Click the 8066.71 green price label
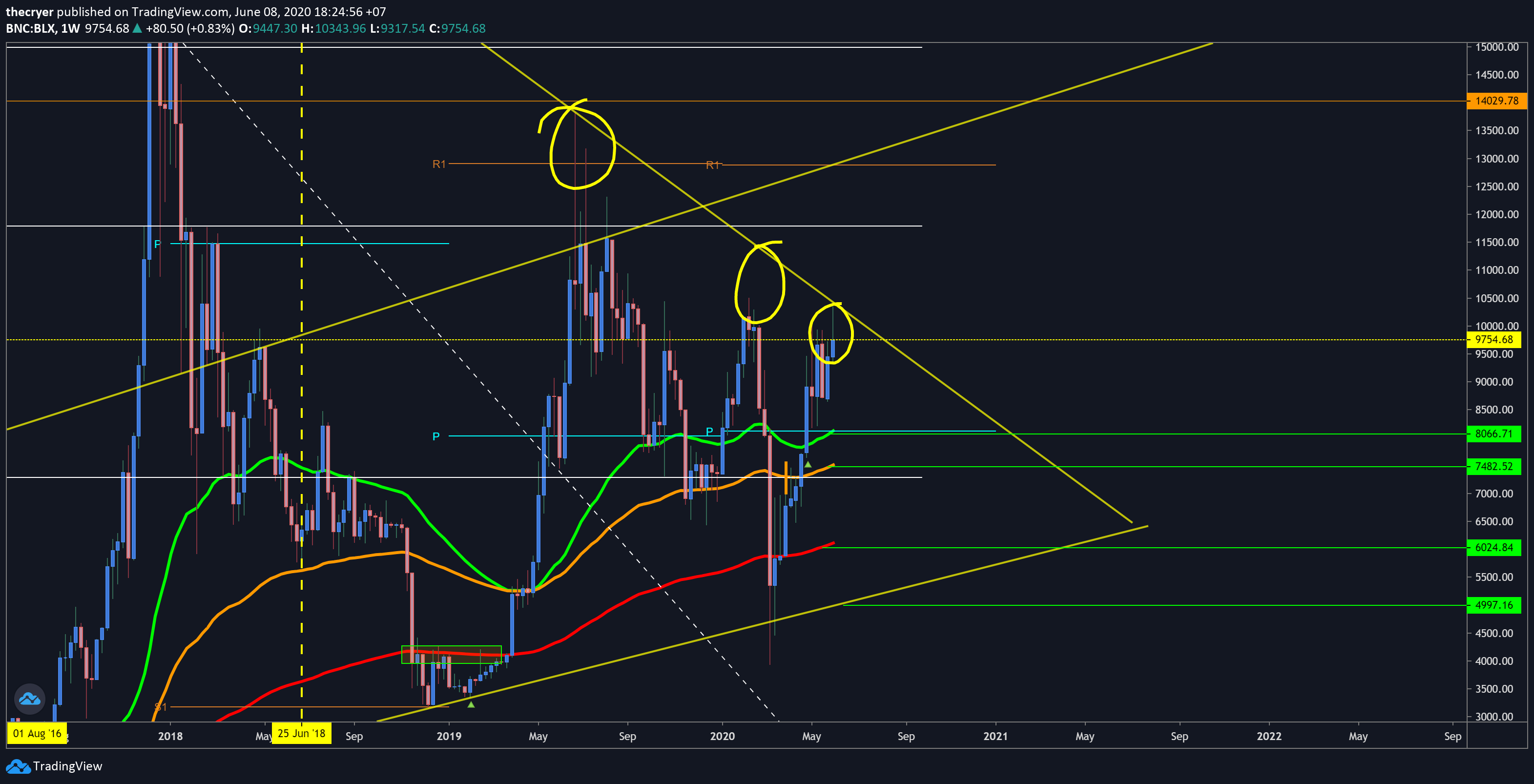The image size is (1534, 784). [1493, 433]
